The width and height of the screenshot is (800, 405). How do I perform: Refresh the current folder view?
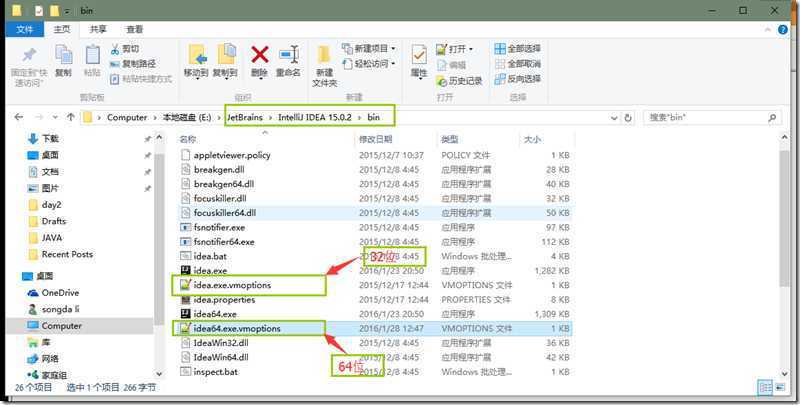[x=628, y=117]
